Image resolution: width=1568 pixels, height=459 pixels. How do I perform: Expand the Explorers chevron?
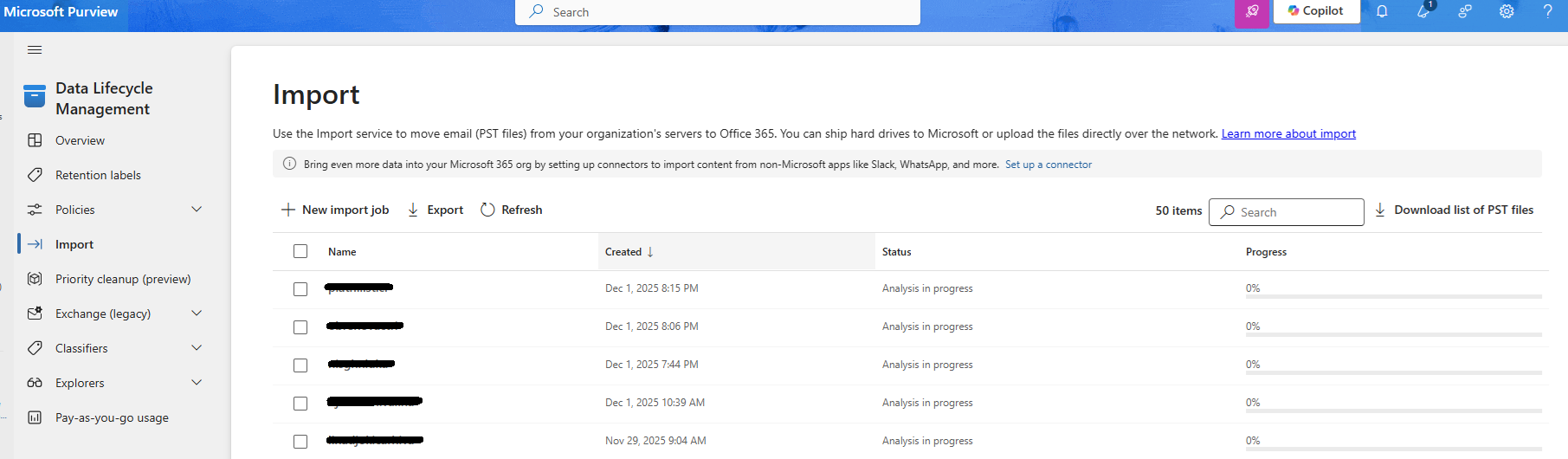(197, 383)
